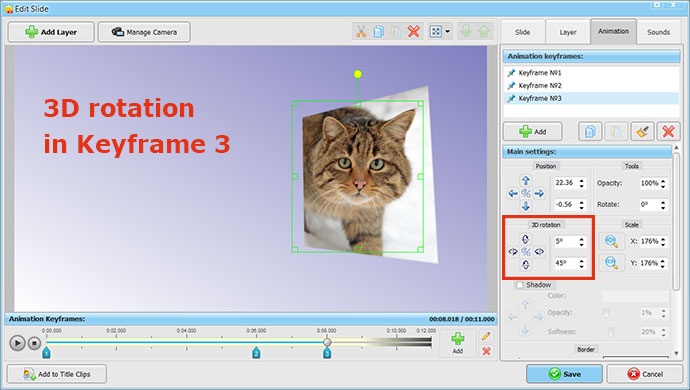This screenshot has height=390, width=690.
Task: Click the zoom in Scale X magnifier
Action: tap(611, 241)
